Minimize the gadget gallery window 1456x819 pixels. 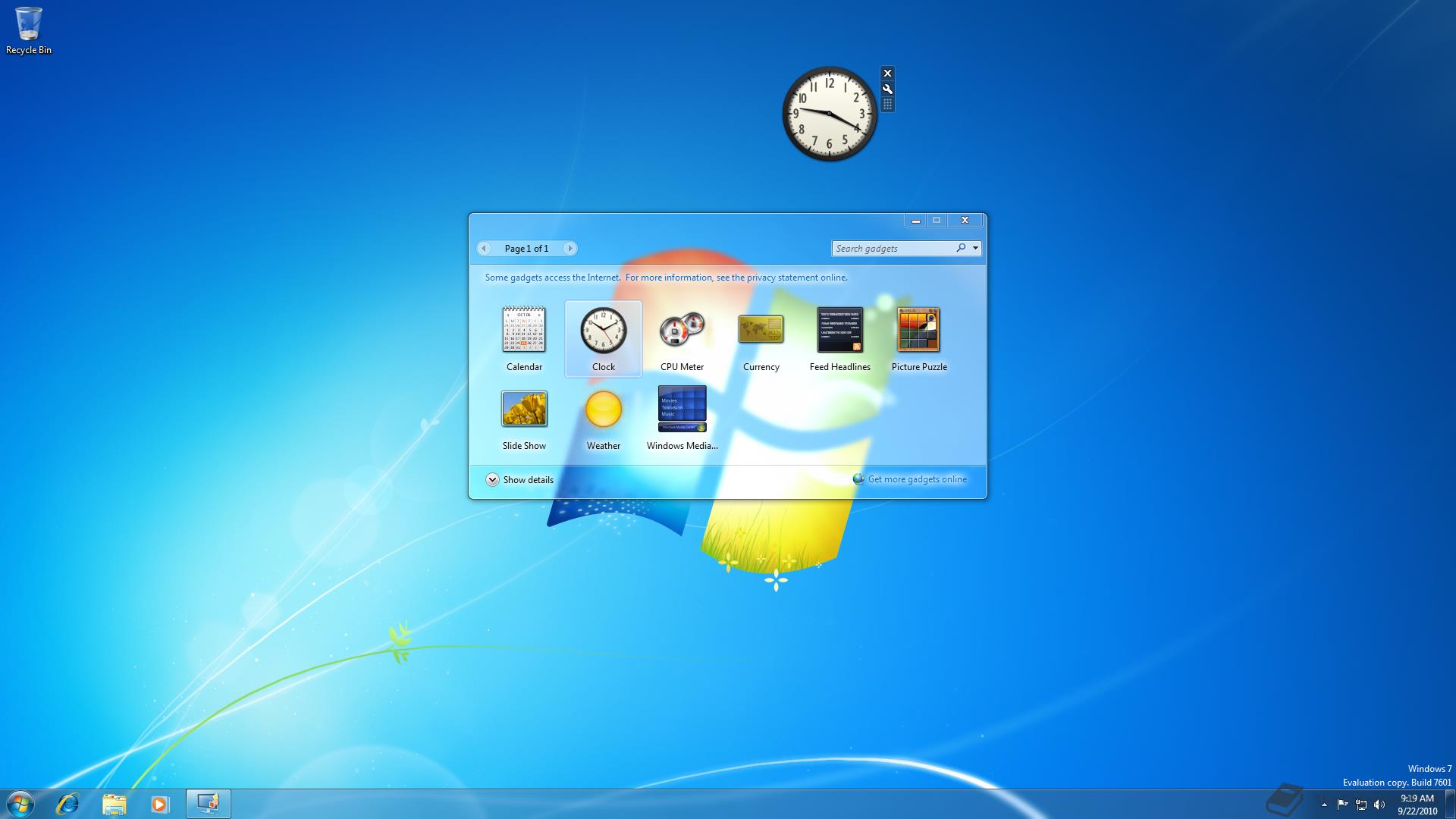tap(915, 220)
